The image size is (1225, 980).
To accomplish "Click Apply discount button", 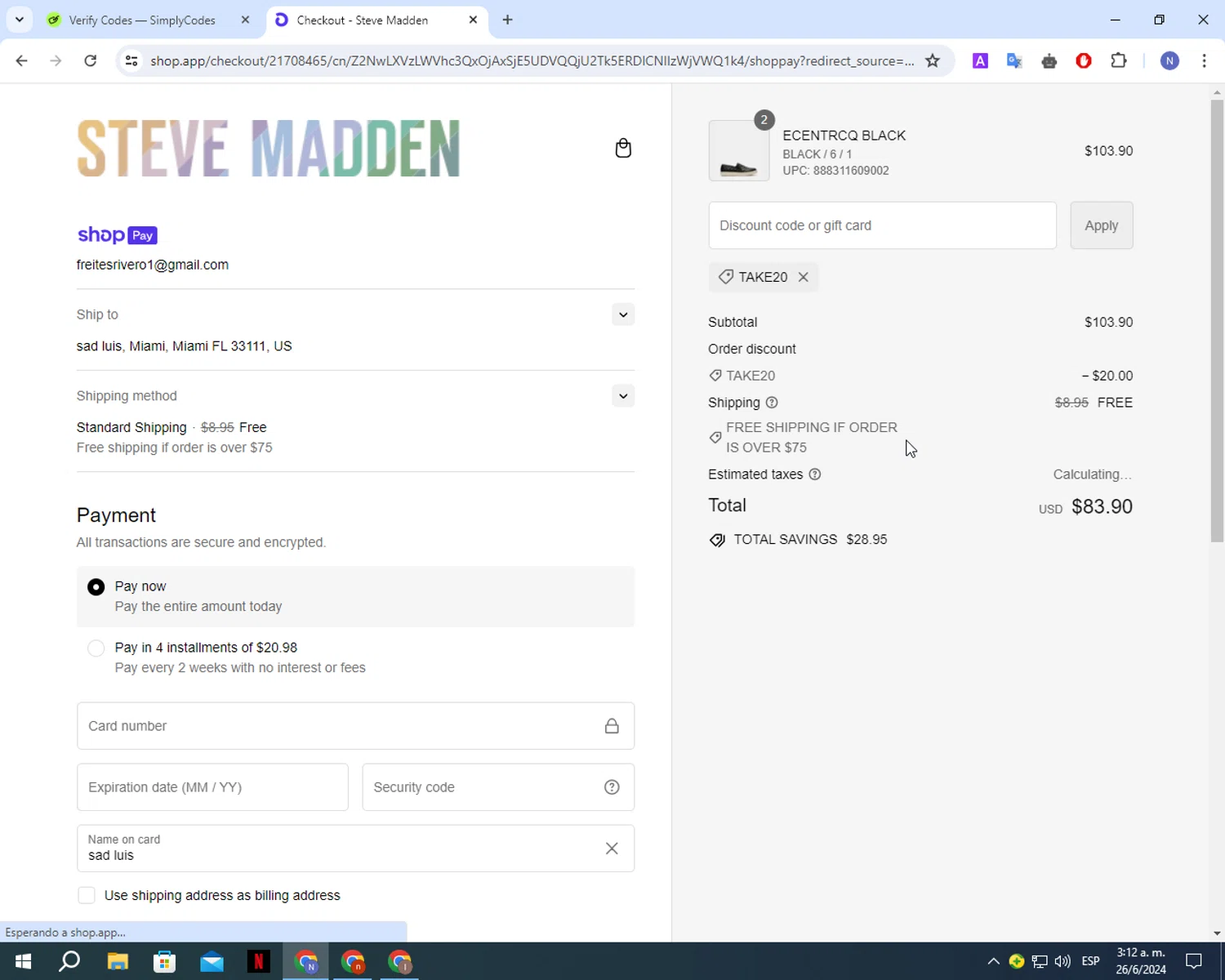I will [x=1101, y=225].
